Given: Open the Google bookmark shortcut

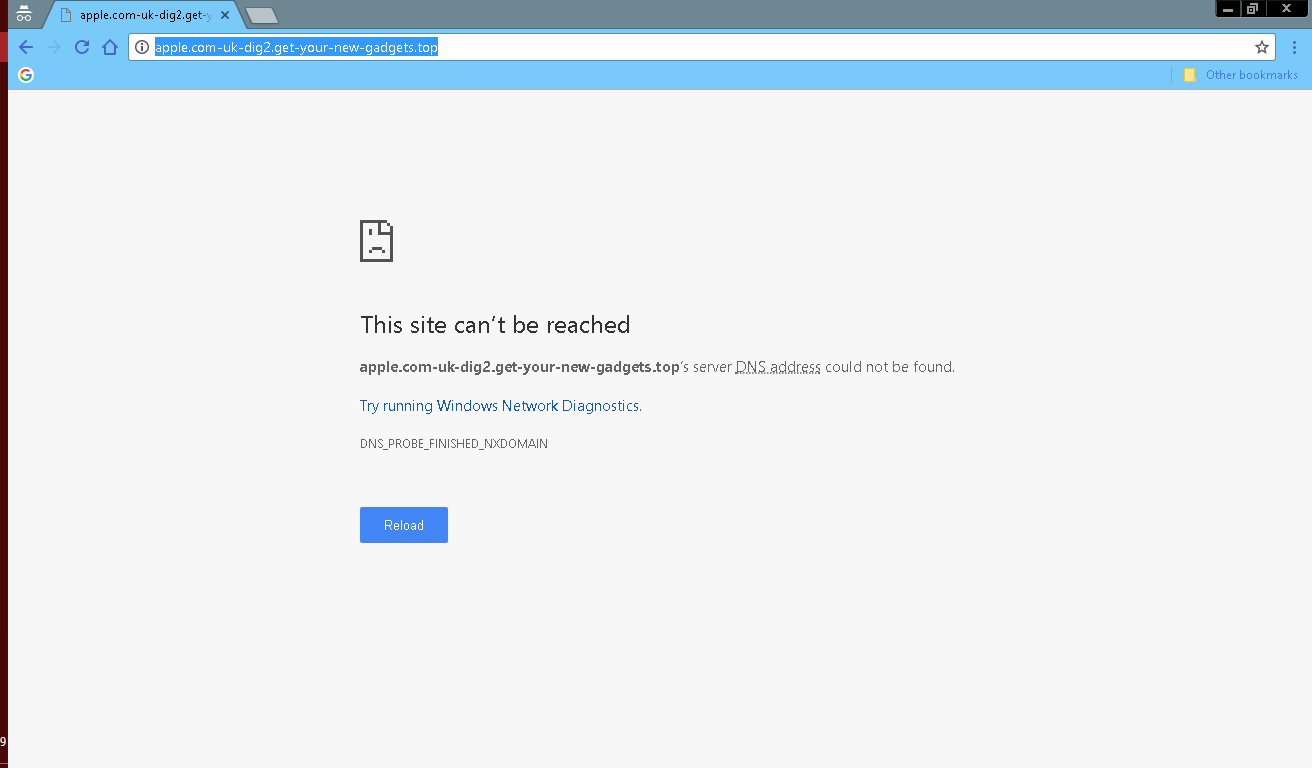Looking at the screenshot, I should [26, 75].
